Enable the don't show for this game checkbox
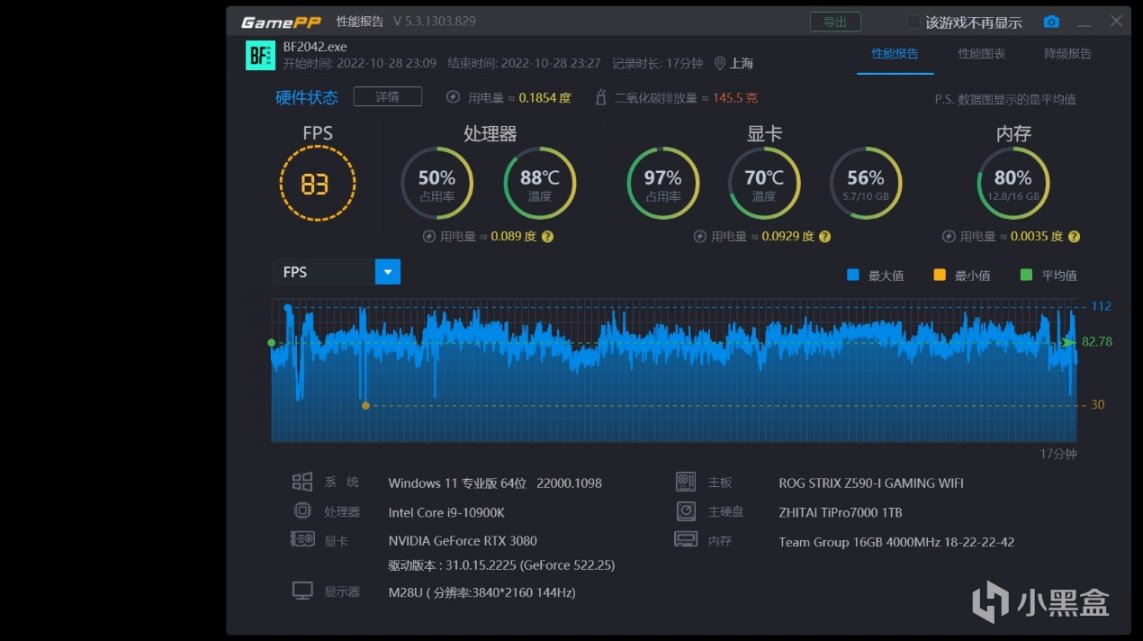Image resolution: width=1143 pixels, height=641 pixels. click(x=913, y=23)
